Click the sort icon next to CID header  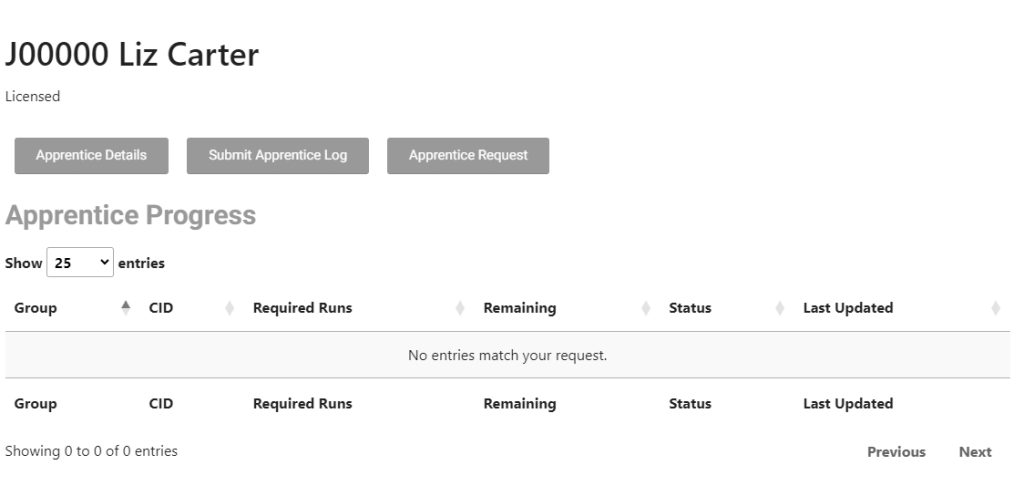[x=229, y=308]
